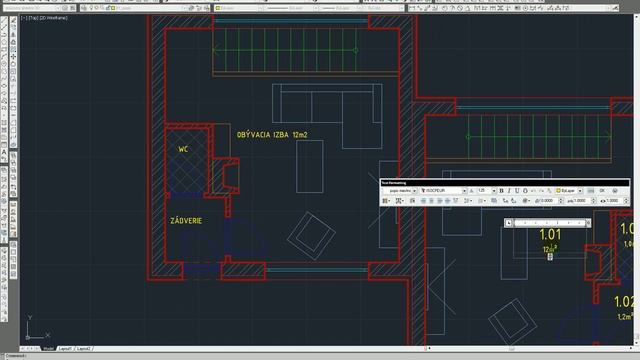The image size is (640, 360).
Task: Click the OBÝVACIA IZBA 12m2 room label
Action: (x=272, y=134)
